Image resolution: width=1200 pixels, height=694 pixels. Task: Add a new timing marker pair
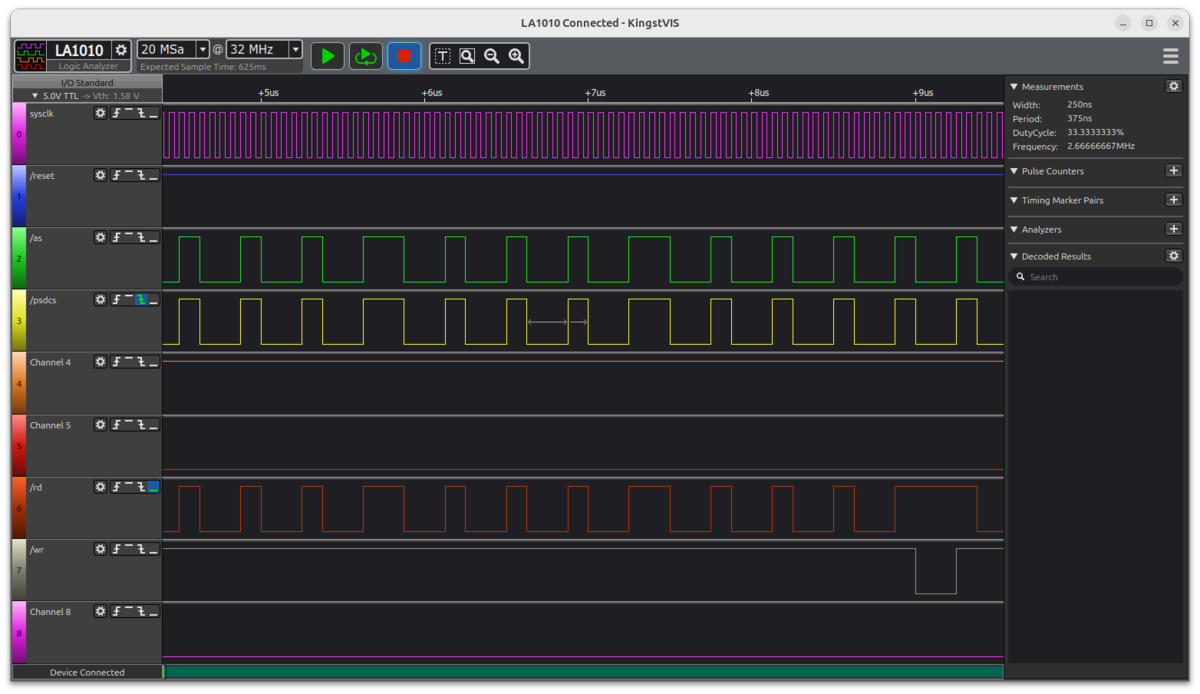(1174, 200)
